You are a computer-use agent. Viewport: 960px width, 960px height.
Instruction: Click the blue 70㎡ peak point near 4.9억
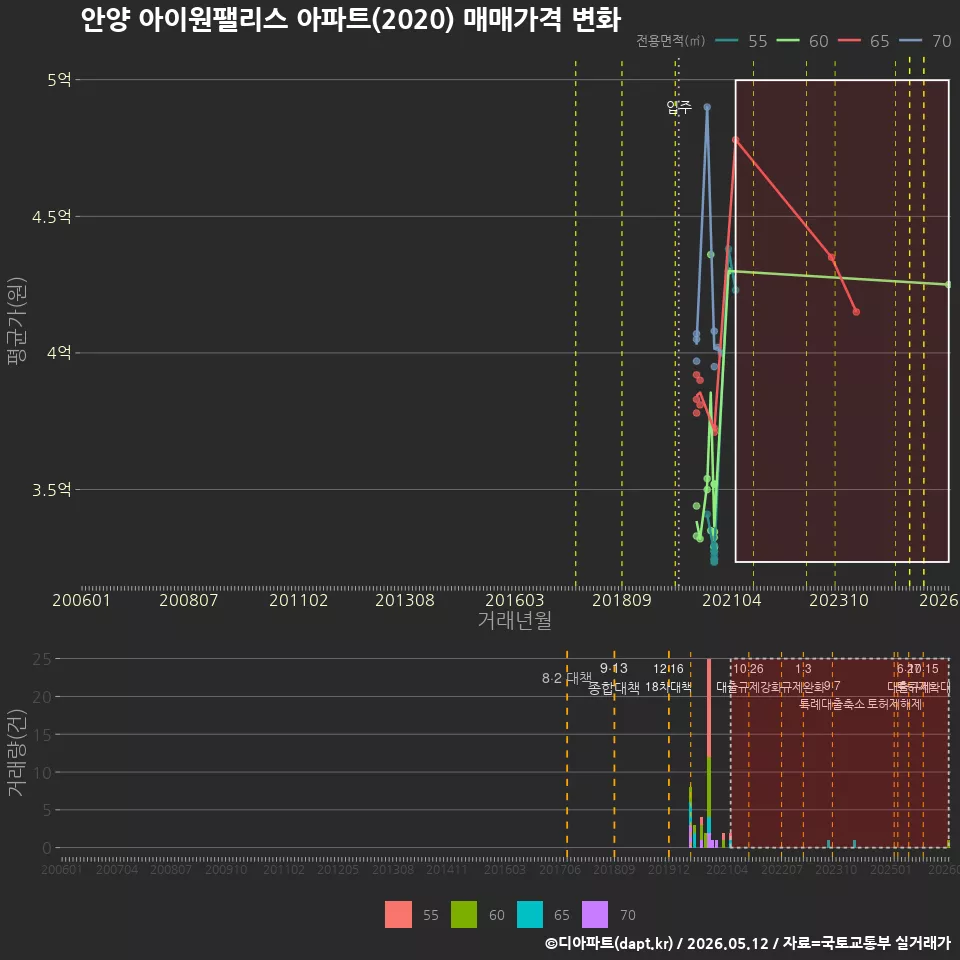pos(707,107)
